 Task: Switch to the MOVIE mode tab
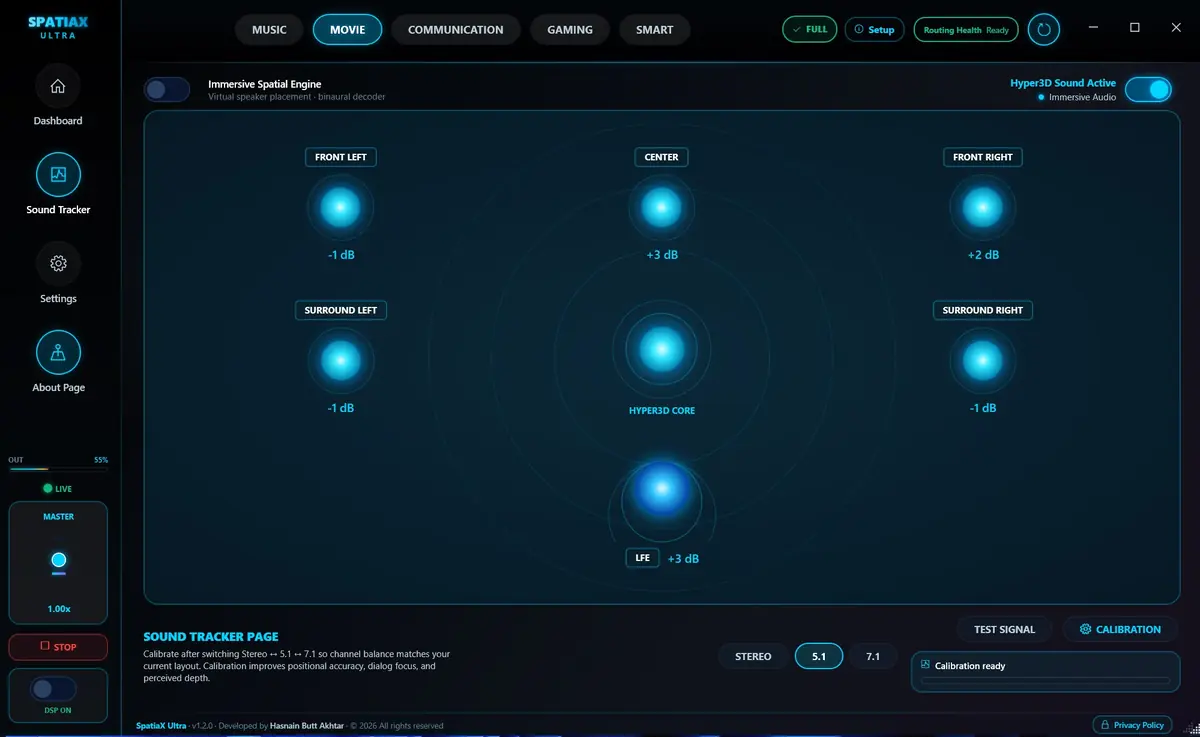tap(347, 29)
